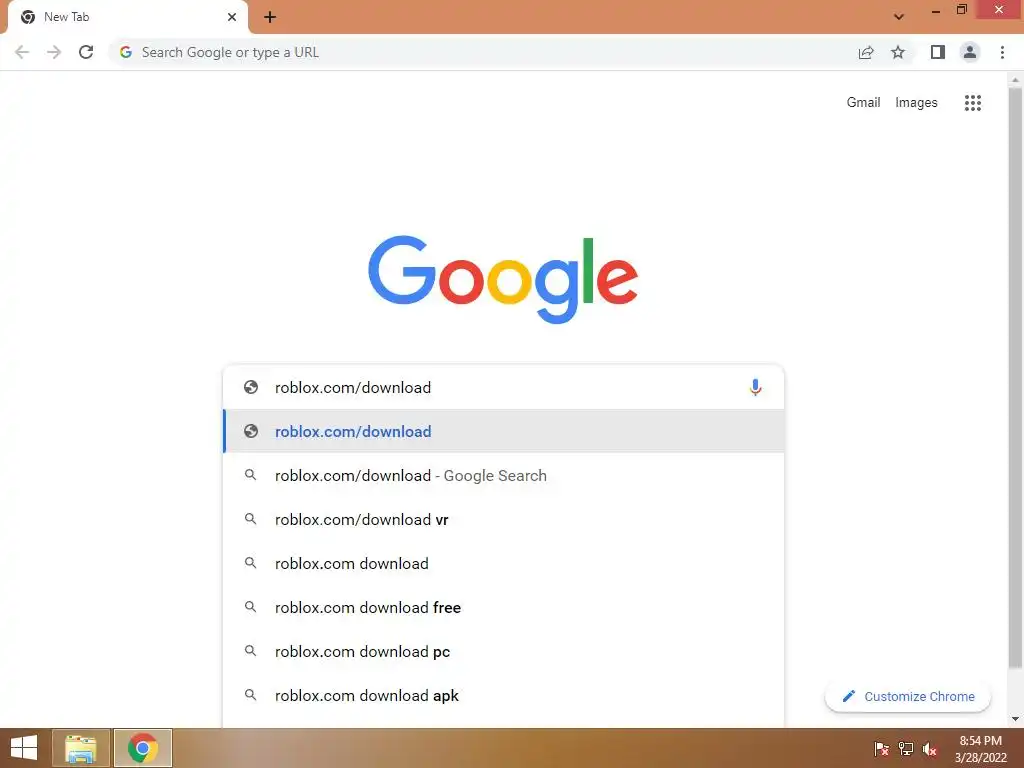Click the Customize Chrome button
Viewport: 1024px width, 768px height.
[908, 696]
